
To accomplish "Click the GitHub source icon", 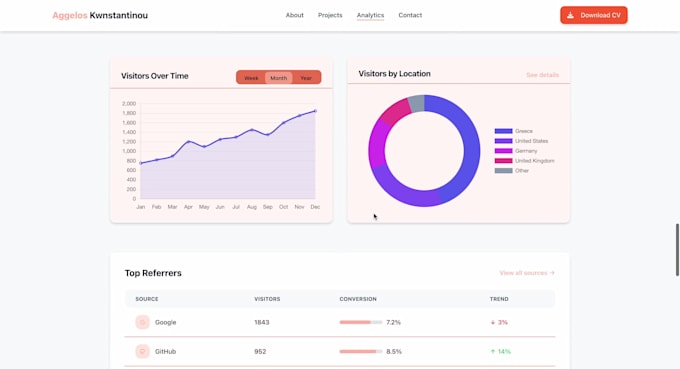I will 142,351.
